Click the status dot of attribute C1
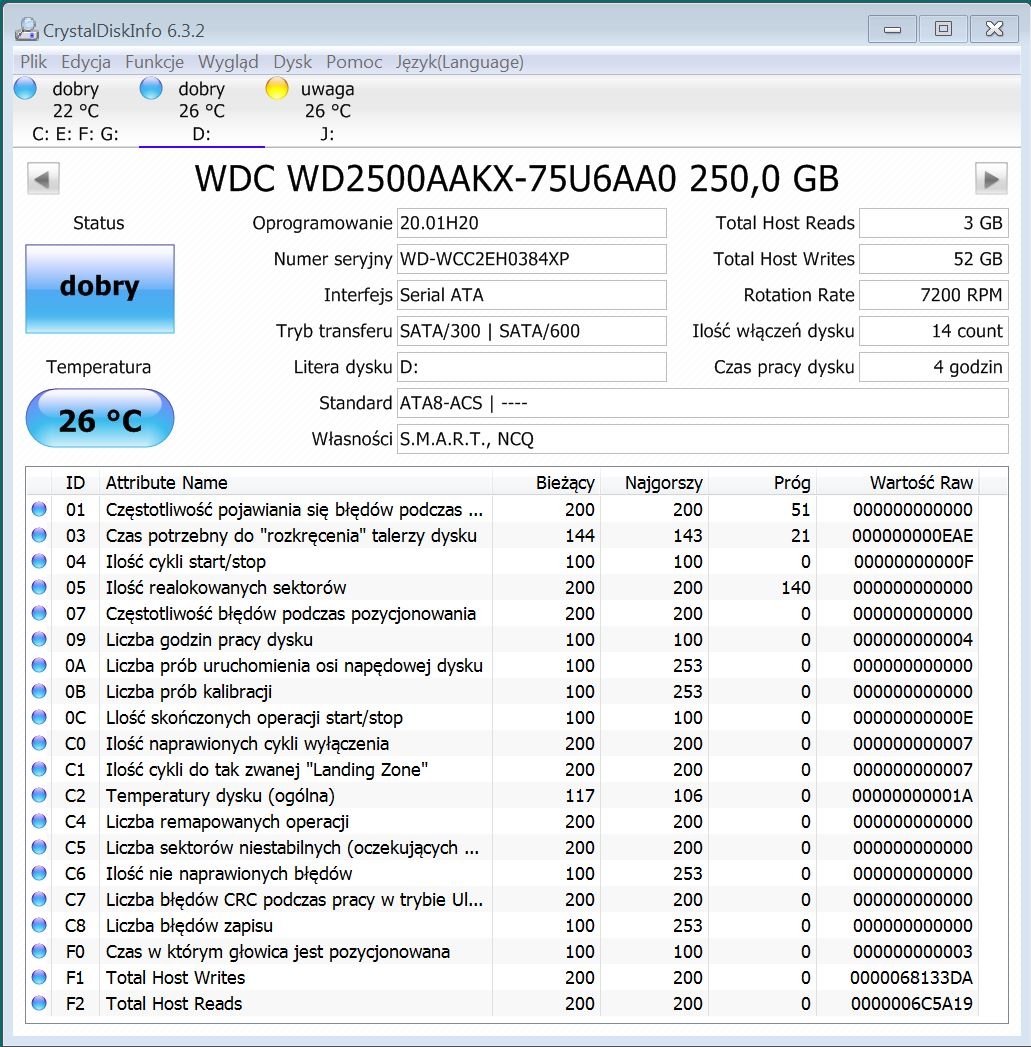1031x1047 pixels. (39, 770)
